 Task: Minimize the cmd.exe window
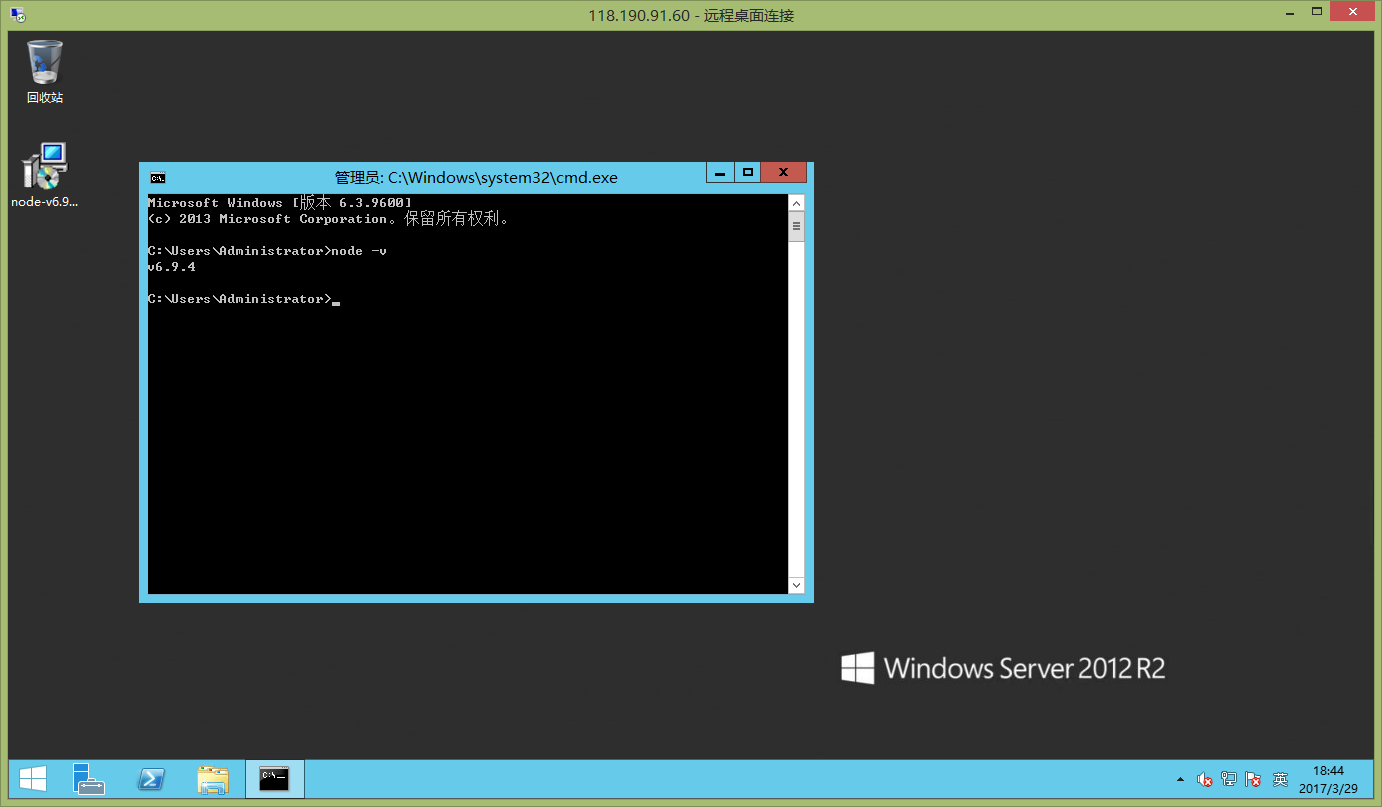point(720,173)
